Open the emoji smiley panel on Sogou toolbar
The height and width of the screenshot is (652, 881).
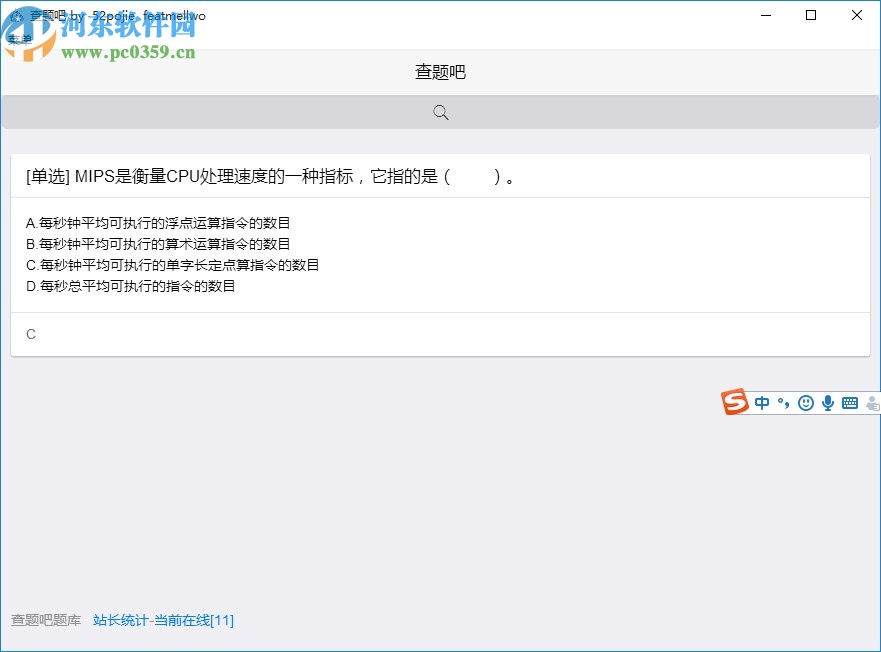[805, 403]
